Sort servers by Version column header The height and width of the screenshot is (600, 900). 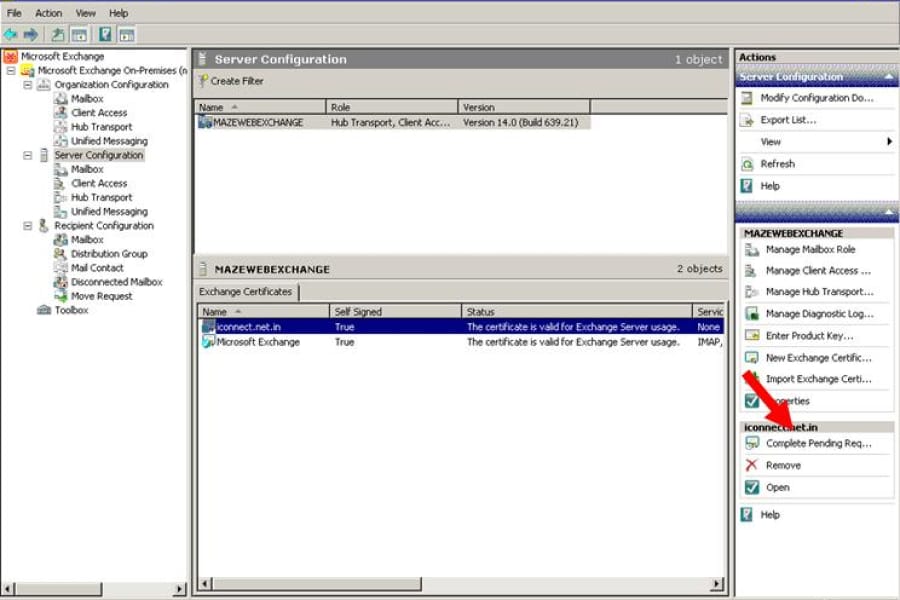pyautogui.click(x=524, y=107)
